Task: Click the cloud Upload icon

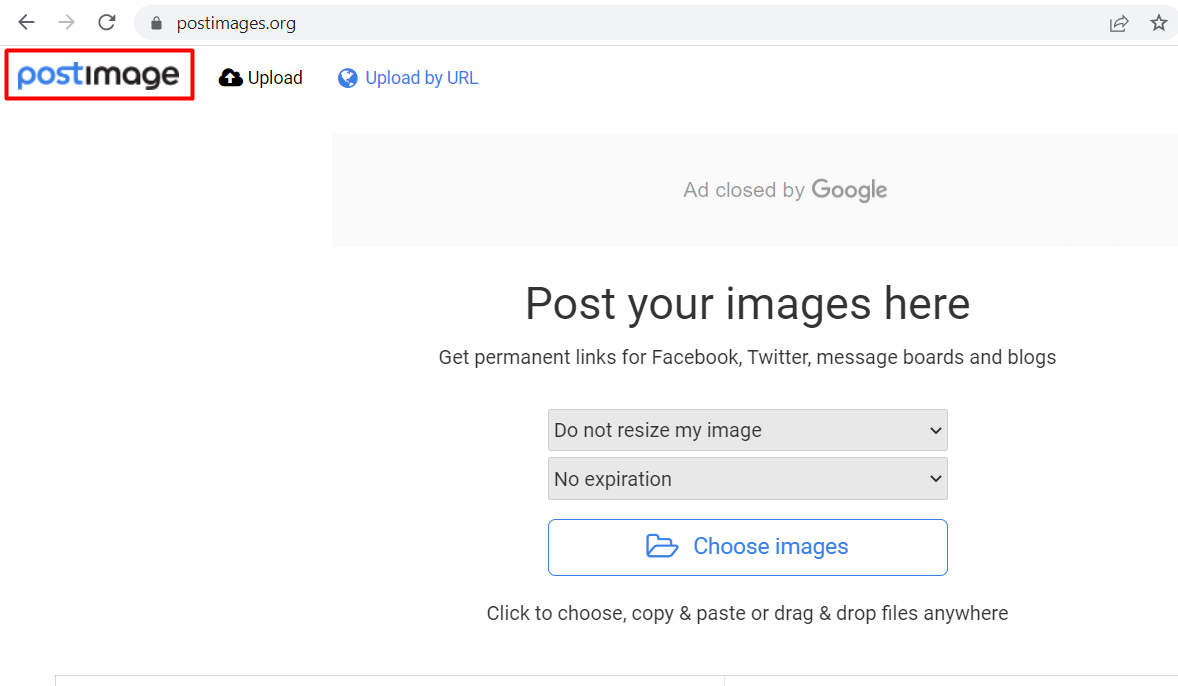Action: [x=231, y=78]
